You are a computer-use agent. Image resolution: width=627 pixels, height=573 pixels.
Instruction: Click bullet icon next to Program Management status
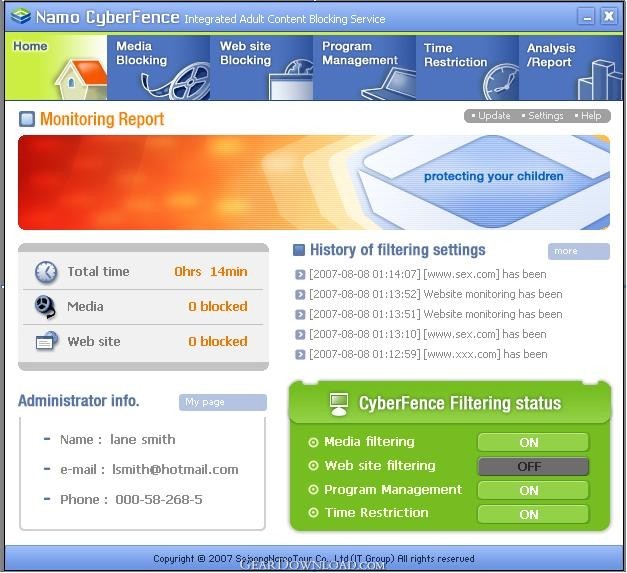tap(314, 489)
